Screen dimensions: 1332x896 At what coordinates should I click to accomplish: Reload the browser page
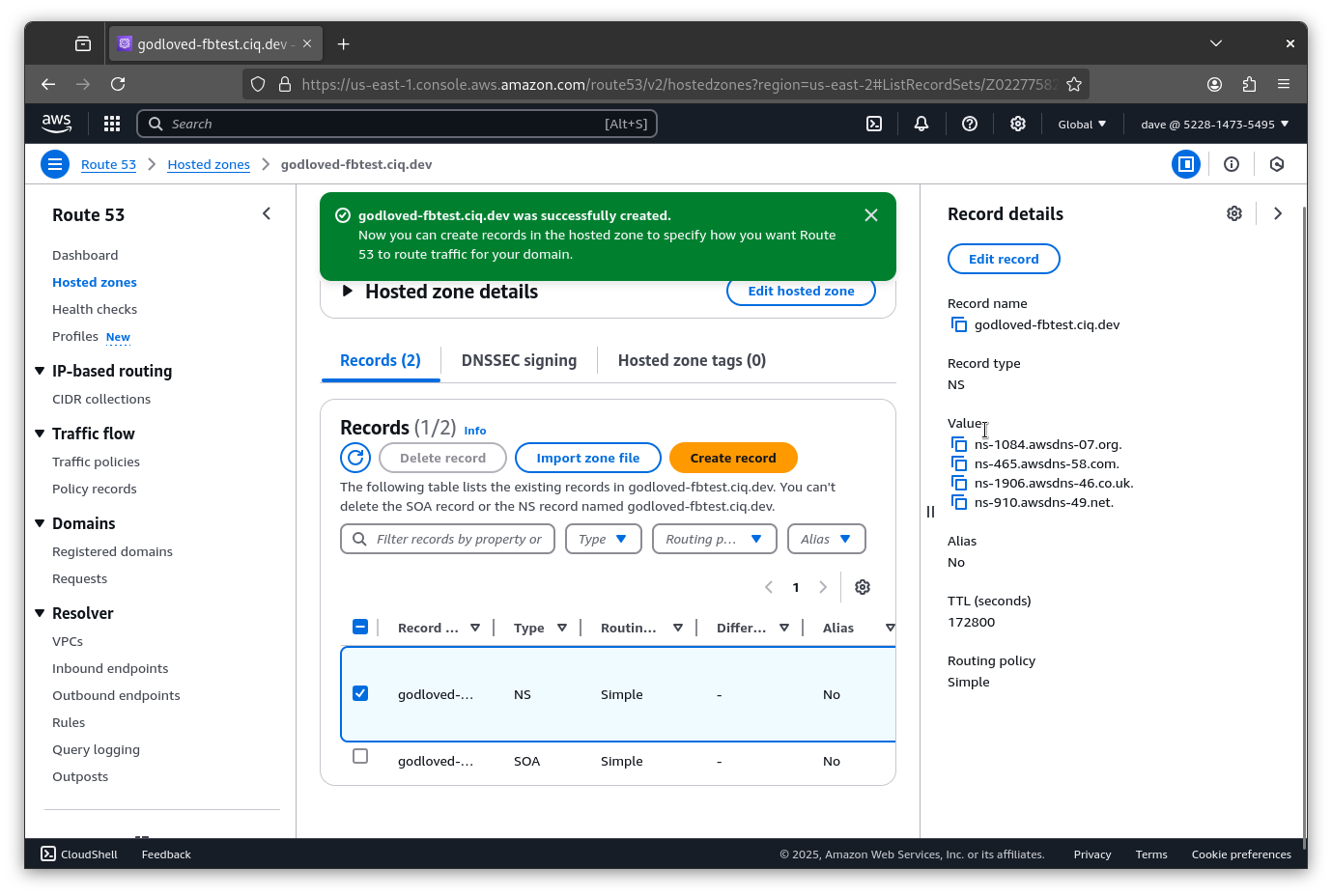118,84
